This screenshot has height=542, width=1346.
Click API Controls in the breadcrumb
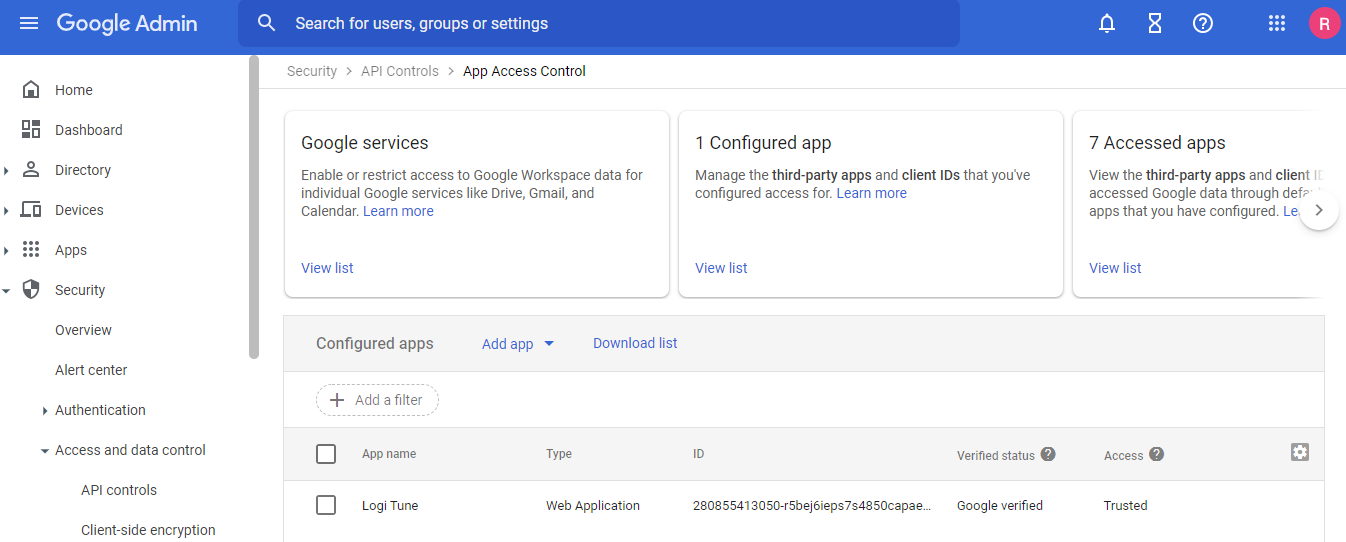pyautogui.click(x=400, y=71)
